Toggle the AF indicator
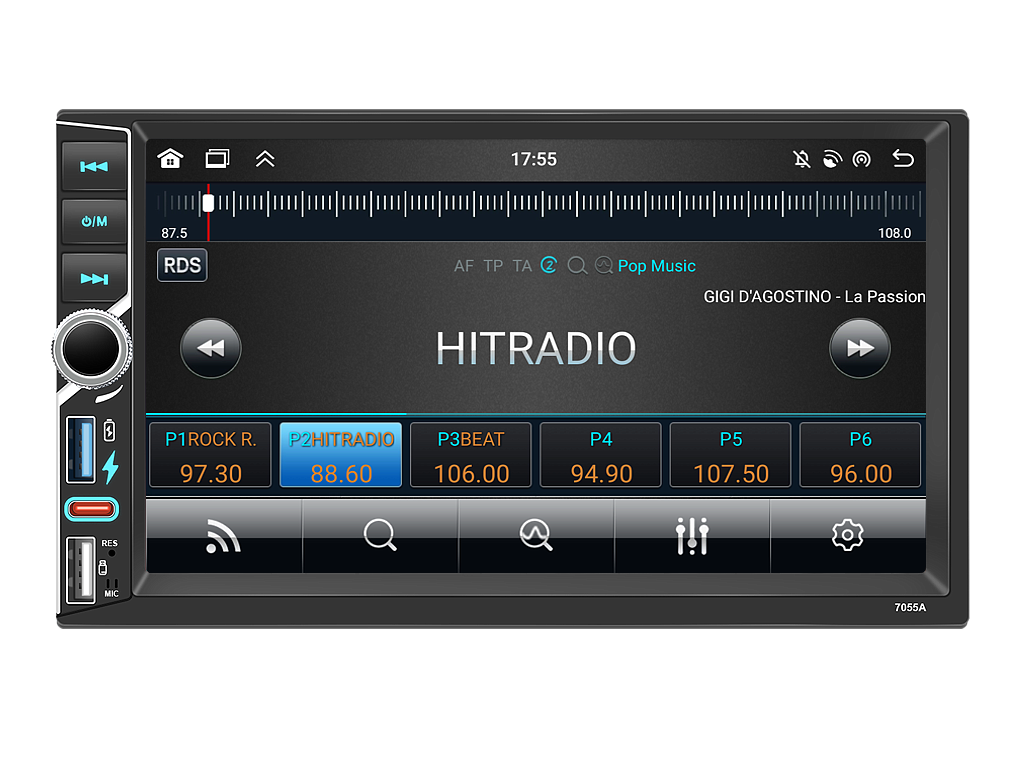 pos(464,266)
